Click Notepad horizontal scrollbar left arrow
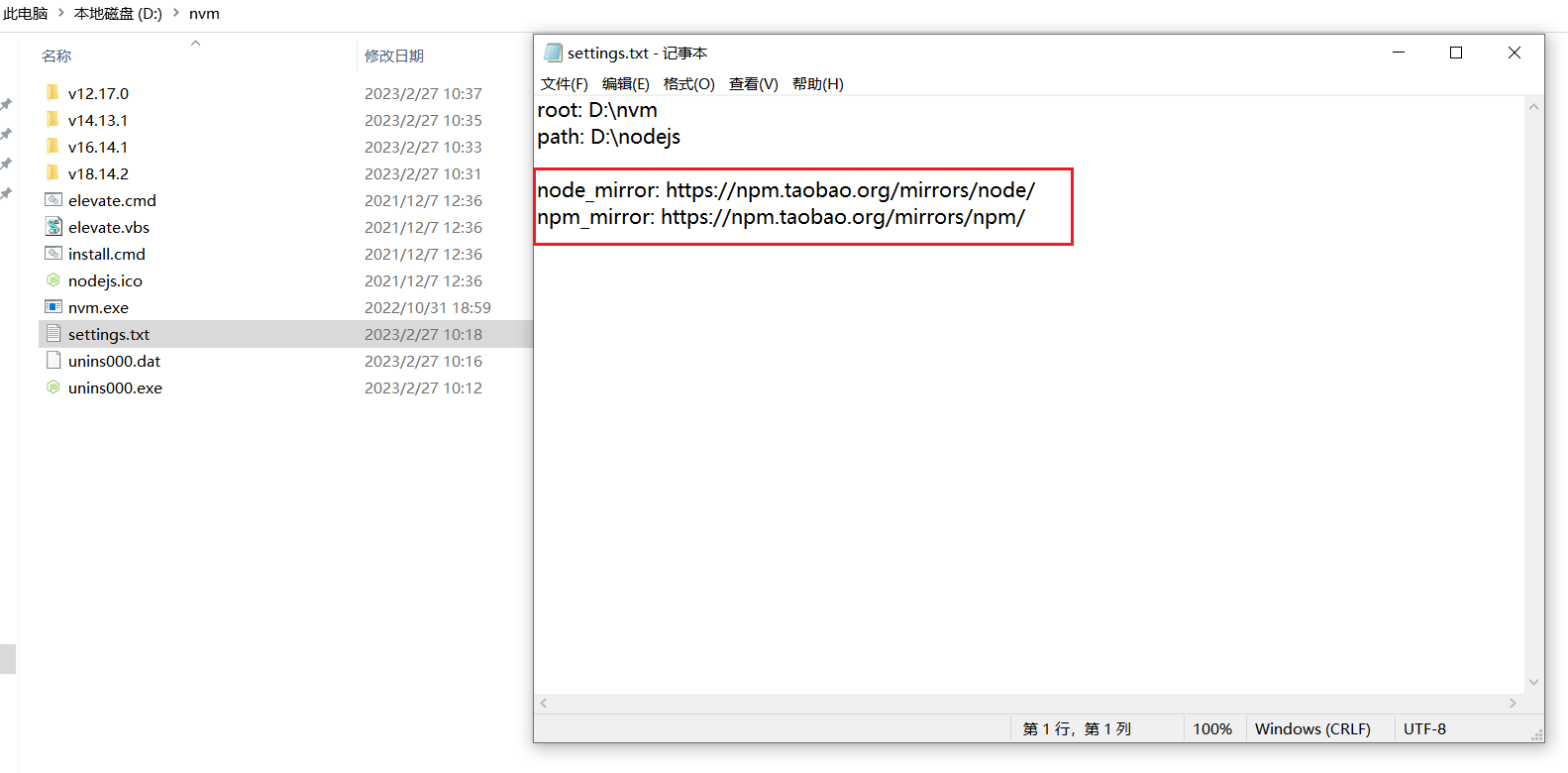 (543, 703)
